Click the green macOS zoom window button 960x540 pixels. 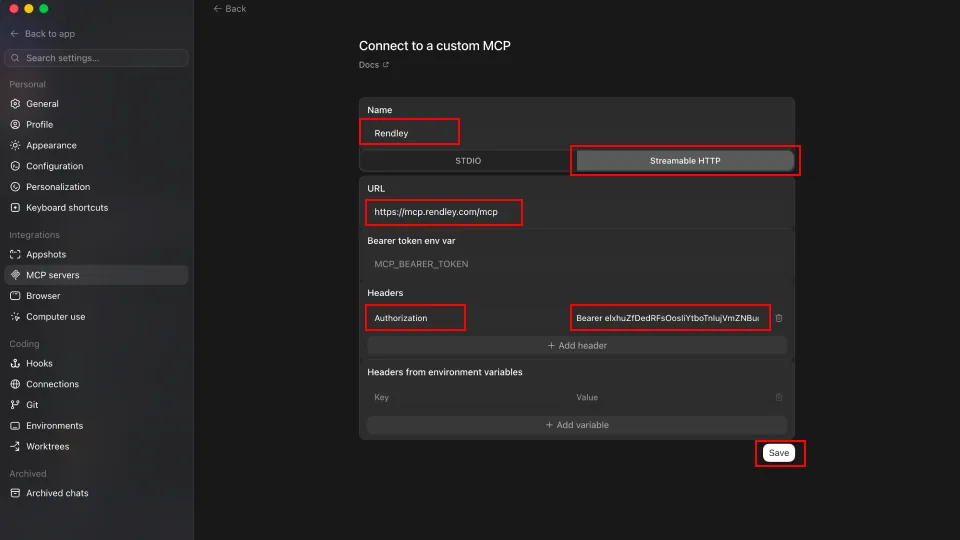click(x=43, y=9)
